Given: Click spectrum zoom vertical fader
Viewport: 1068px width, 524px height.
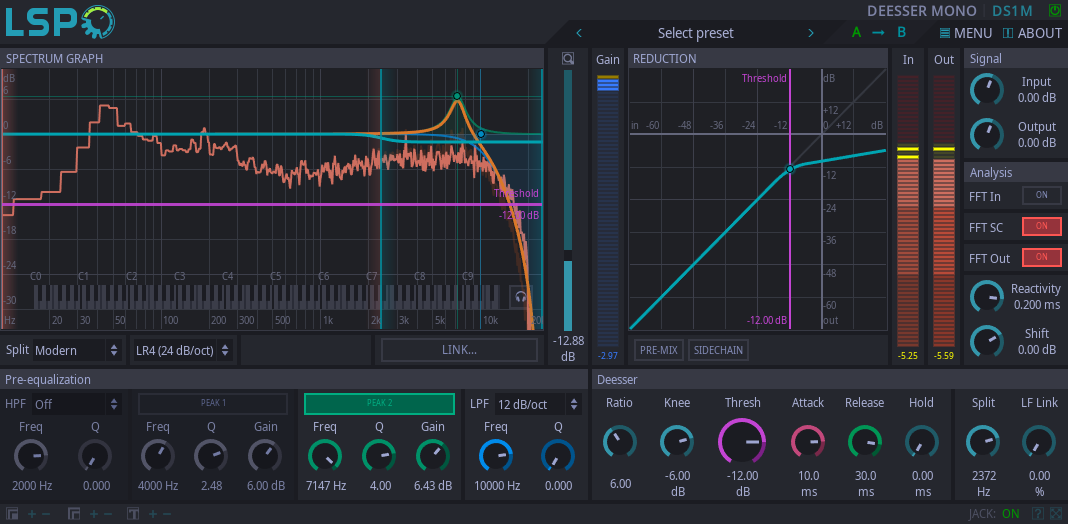Looking at the screenshot, I should pyautogui.click(x=568, y=200).
